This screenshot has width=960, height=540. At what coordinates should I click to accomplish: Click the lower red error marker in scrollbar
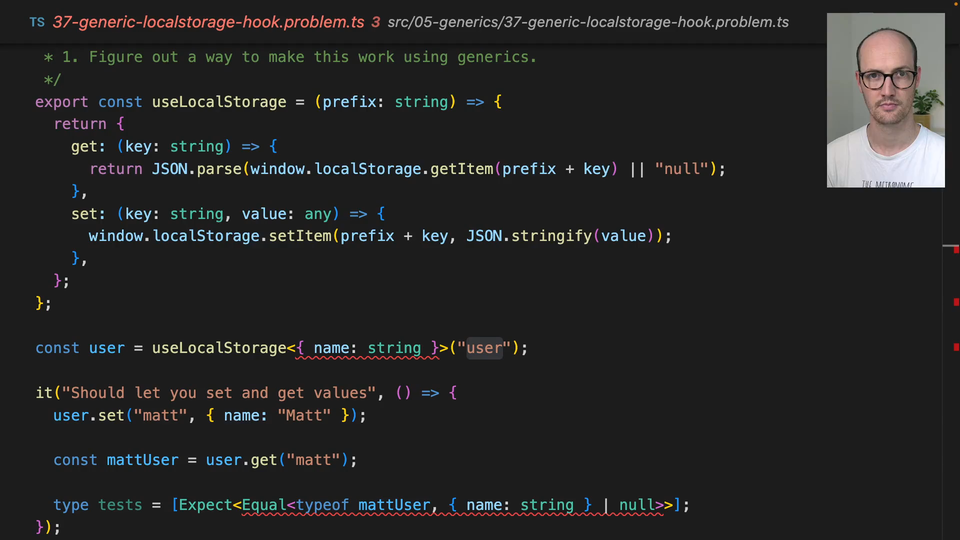point(956,347)
